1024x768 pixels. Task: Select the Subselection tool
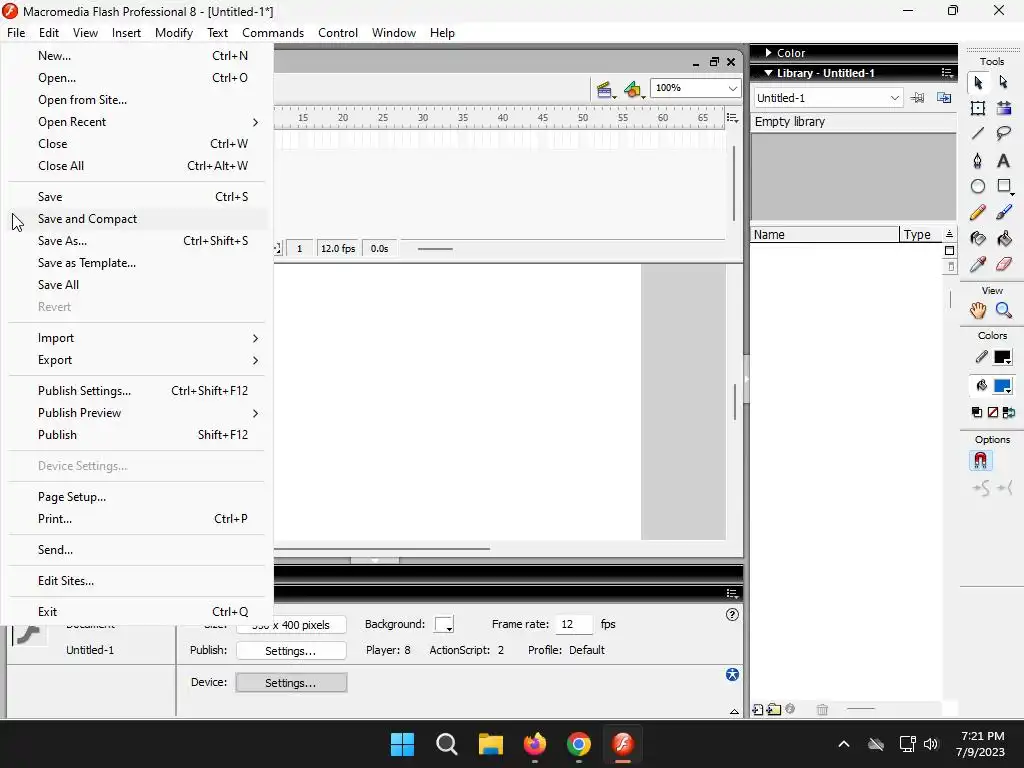1004,82
